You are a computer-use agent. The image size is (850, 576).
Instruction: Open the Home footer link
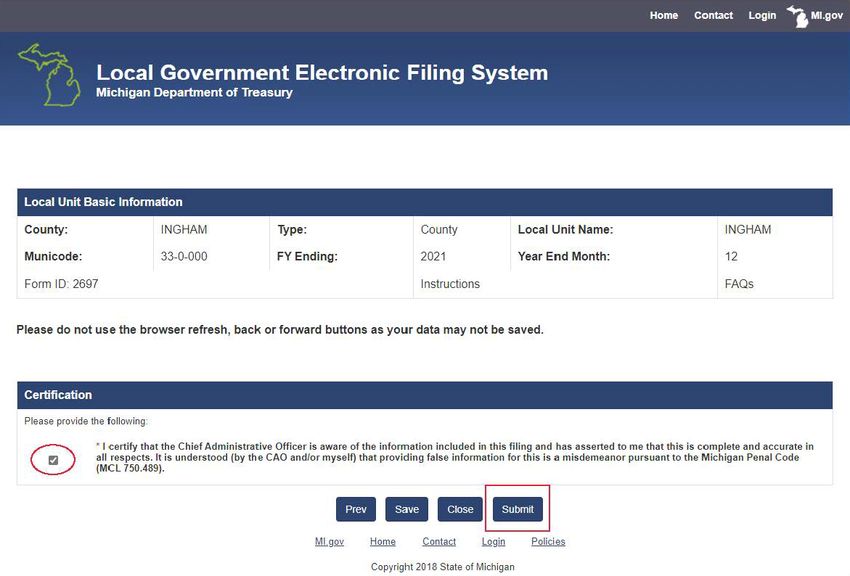tap(383, 541)
